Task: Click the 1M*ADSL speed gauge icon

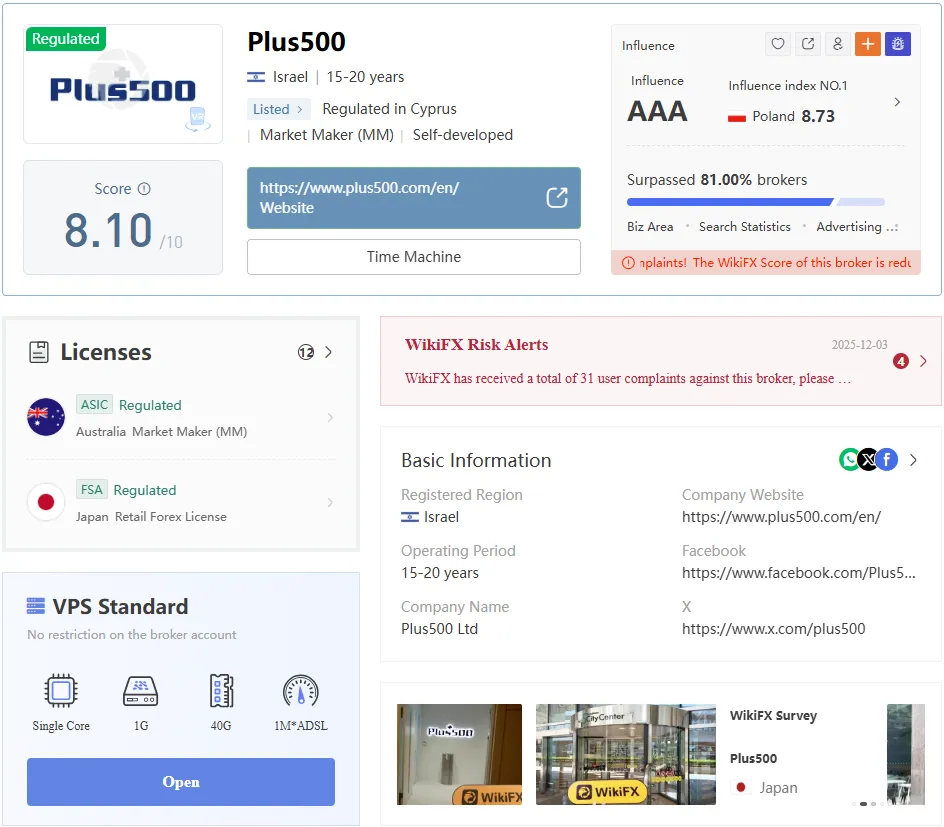Action: coord(300,690)
